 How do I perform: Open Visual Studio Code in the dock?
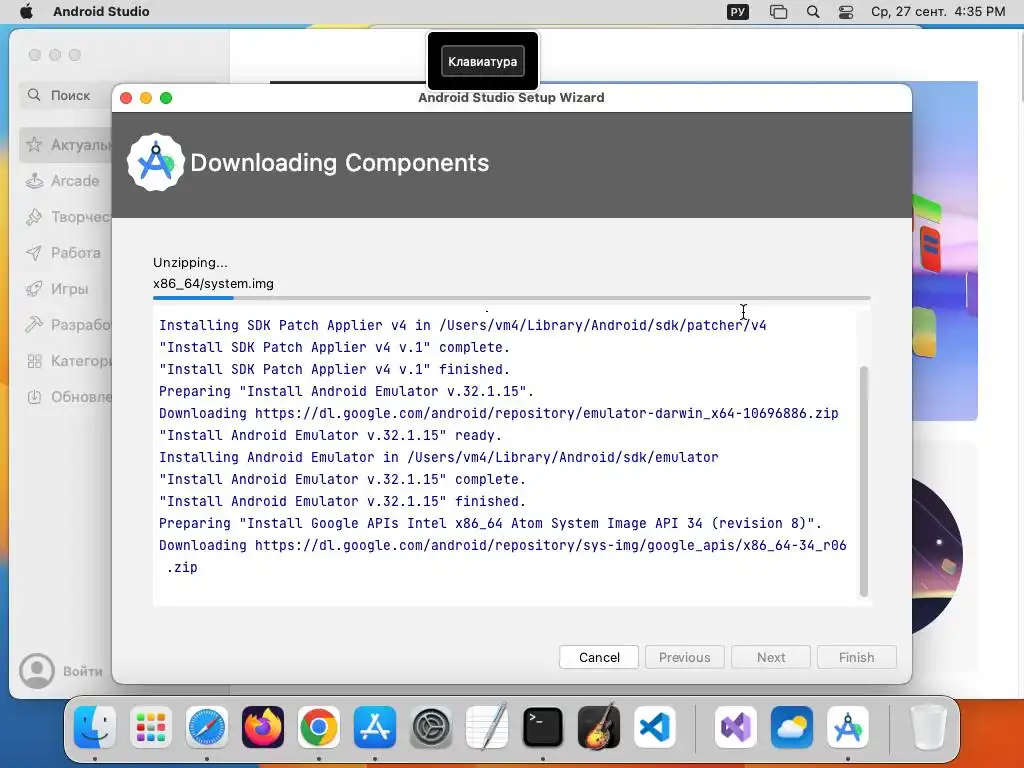click(655, 727)
